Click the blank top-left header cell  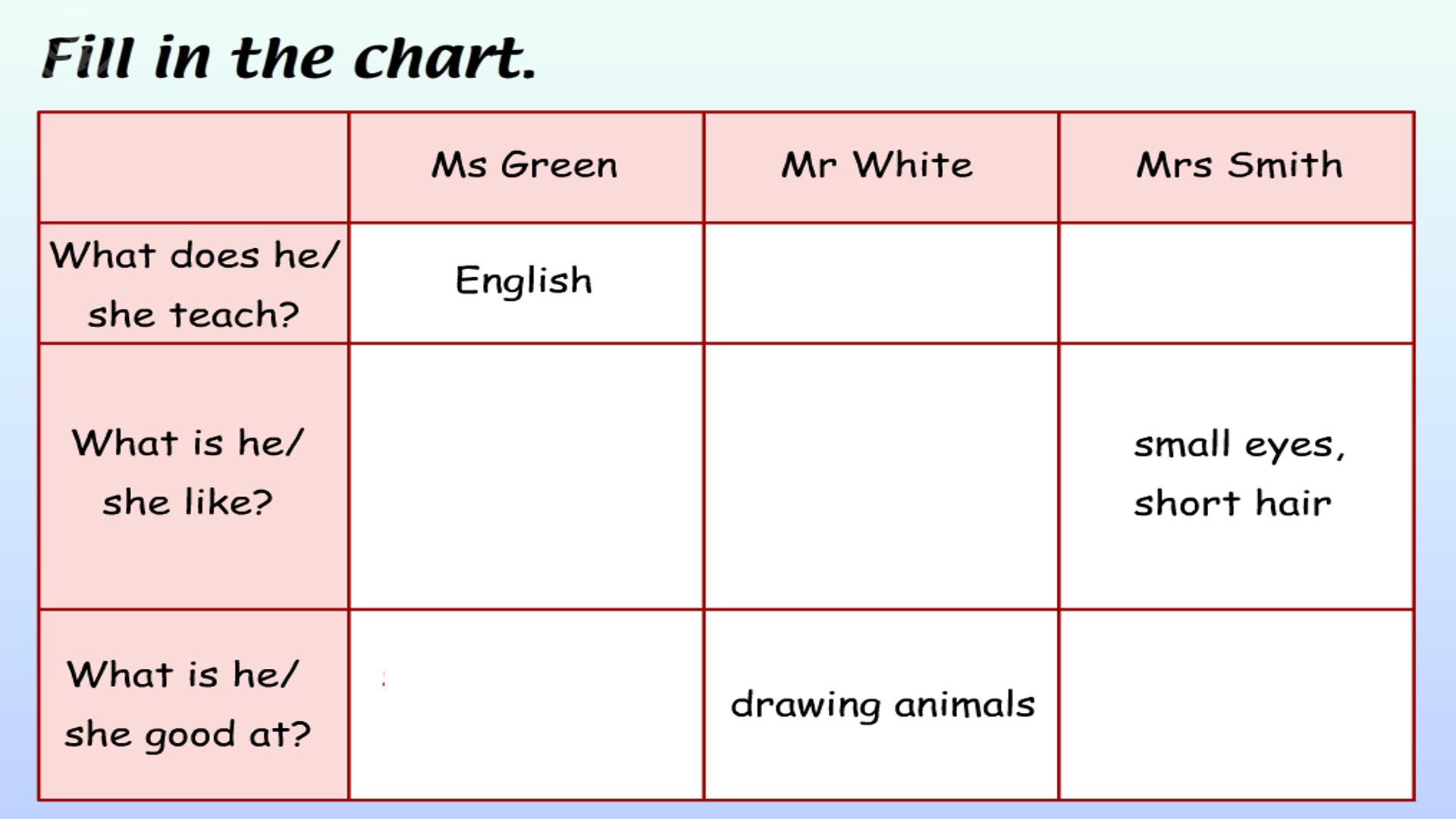coord(194,168)
